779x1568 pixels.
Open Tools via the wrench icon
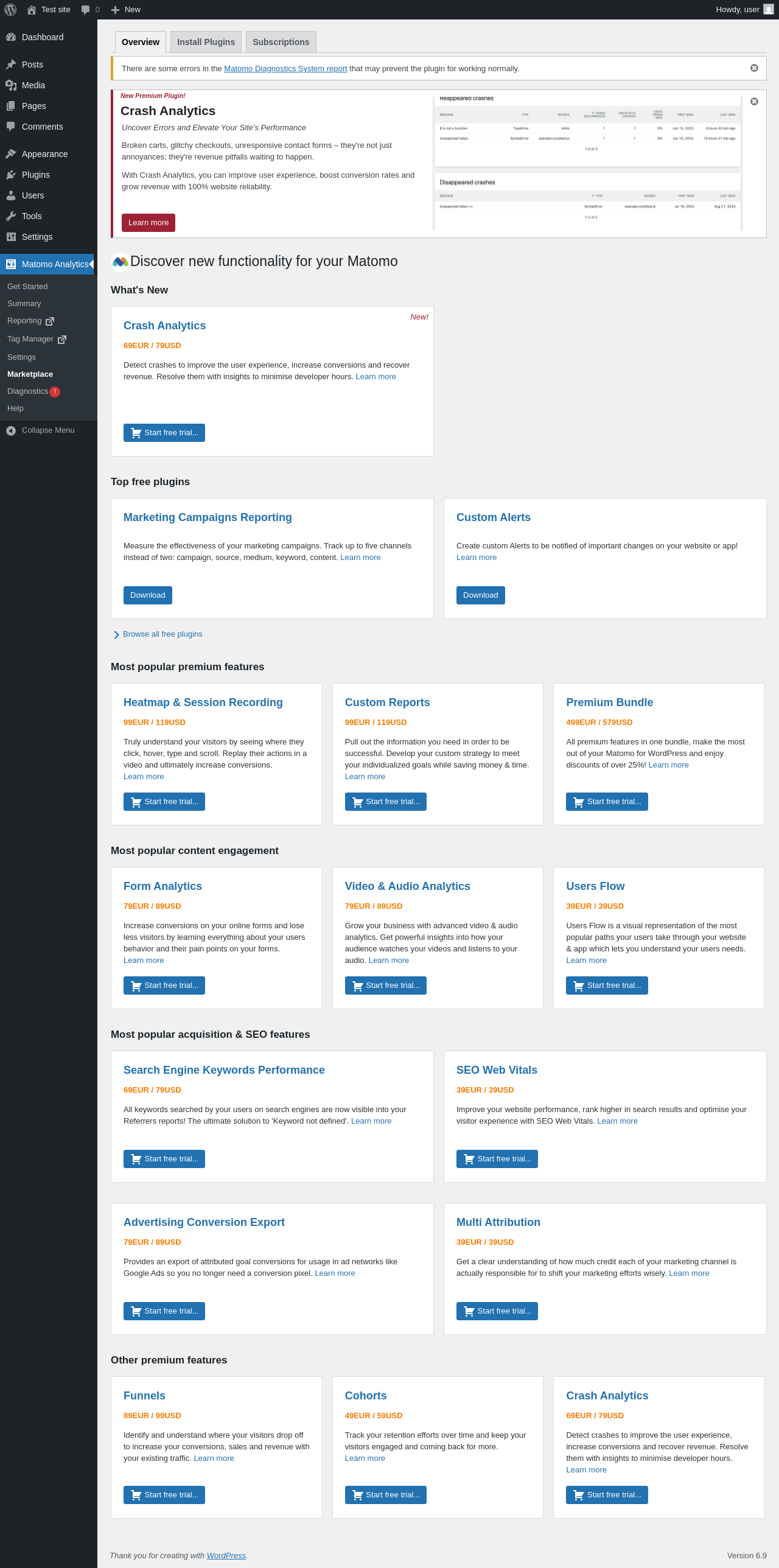(11, 216)
